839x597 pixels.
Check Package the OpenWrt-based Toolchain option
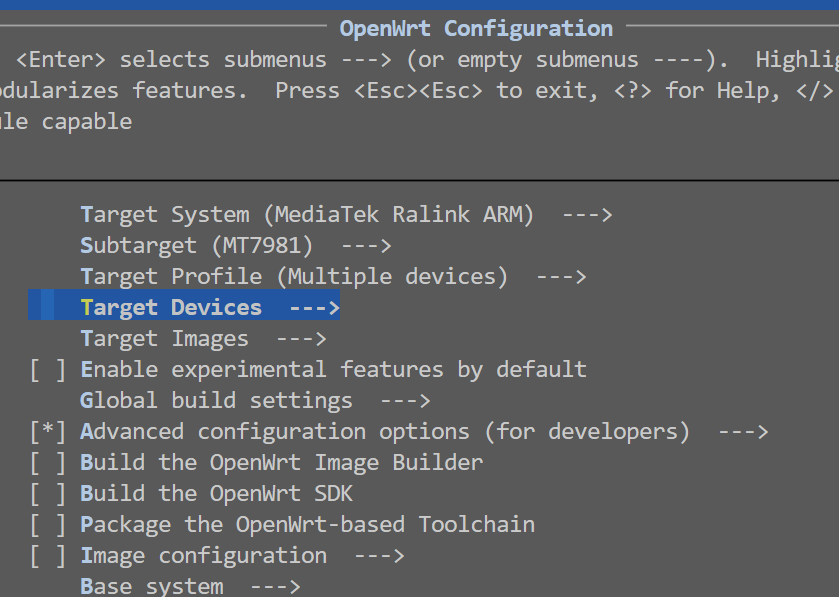(x=48, y=525)
